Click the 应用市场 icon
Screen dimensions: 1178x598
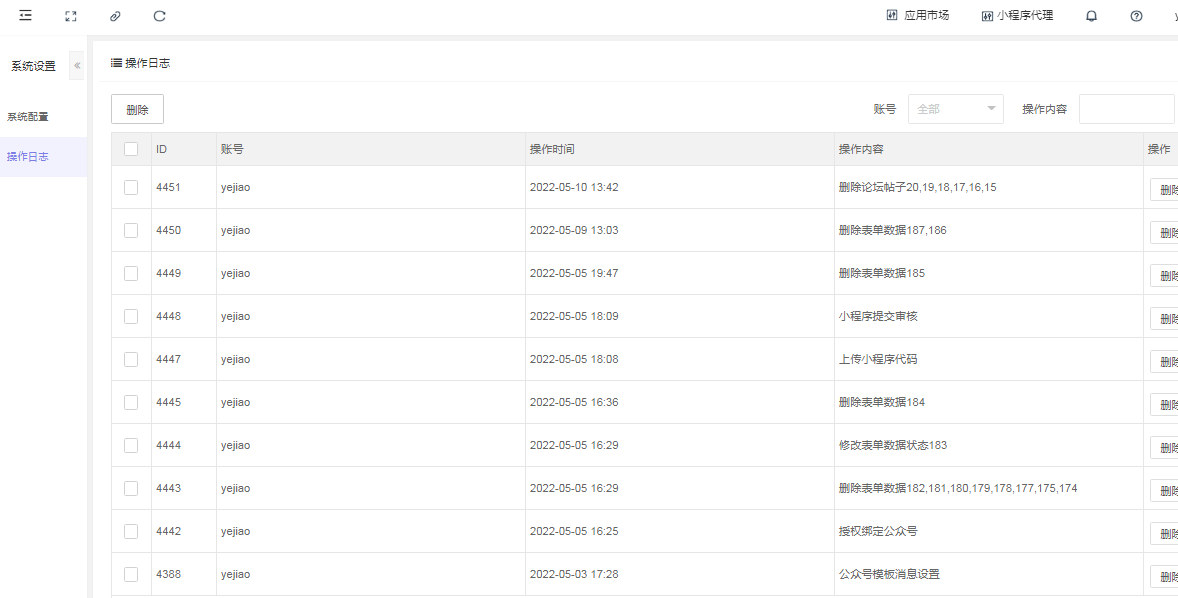pyautogui.click(x=892, y=16)
